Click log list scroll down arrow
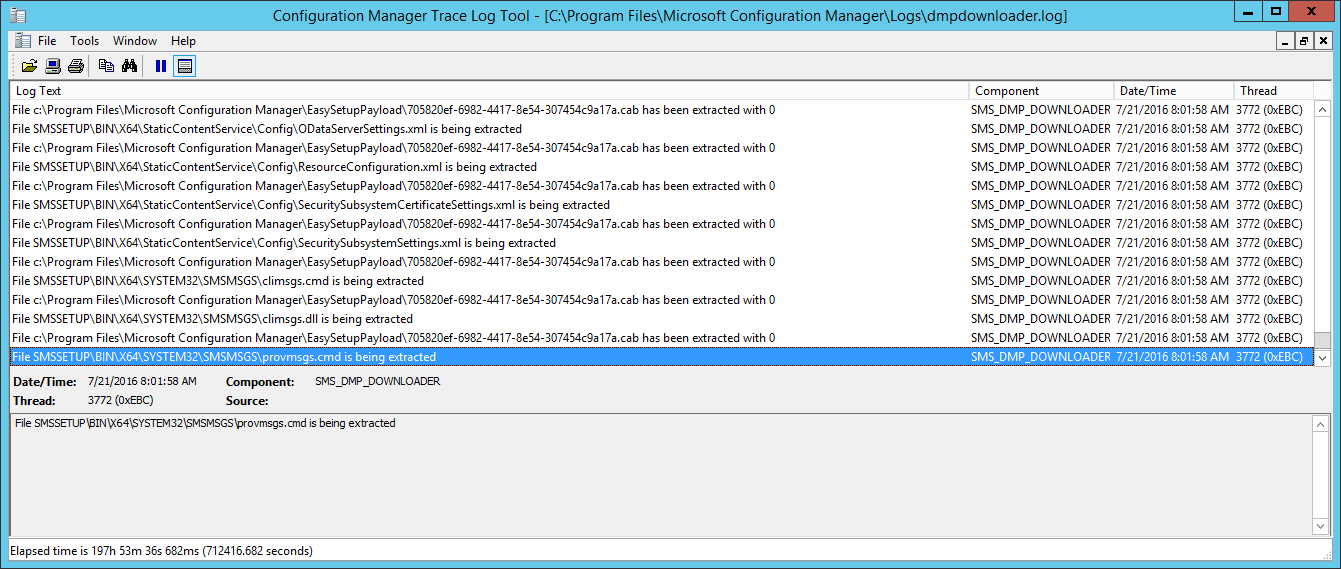 (x=1322, y=357)
